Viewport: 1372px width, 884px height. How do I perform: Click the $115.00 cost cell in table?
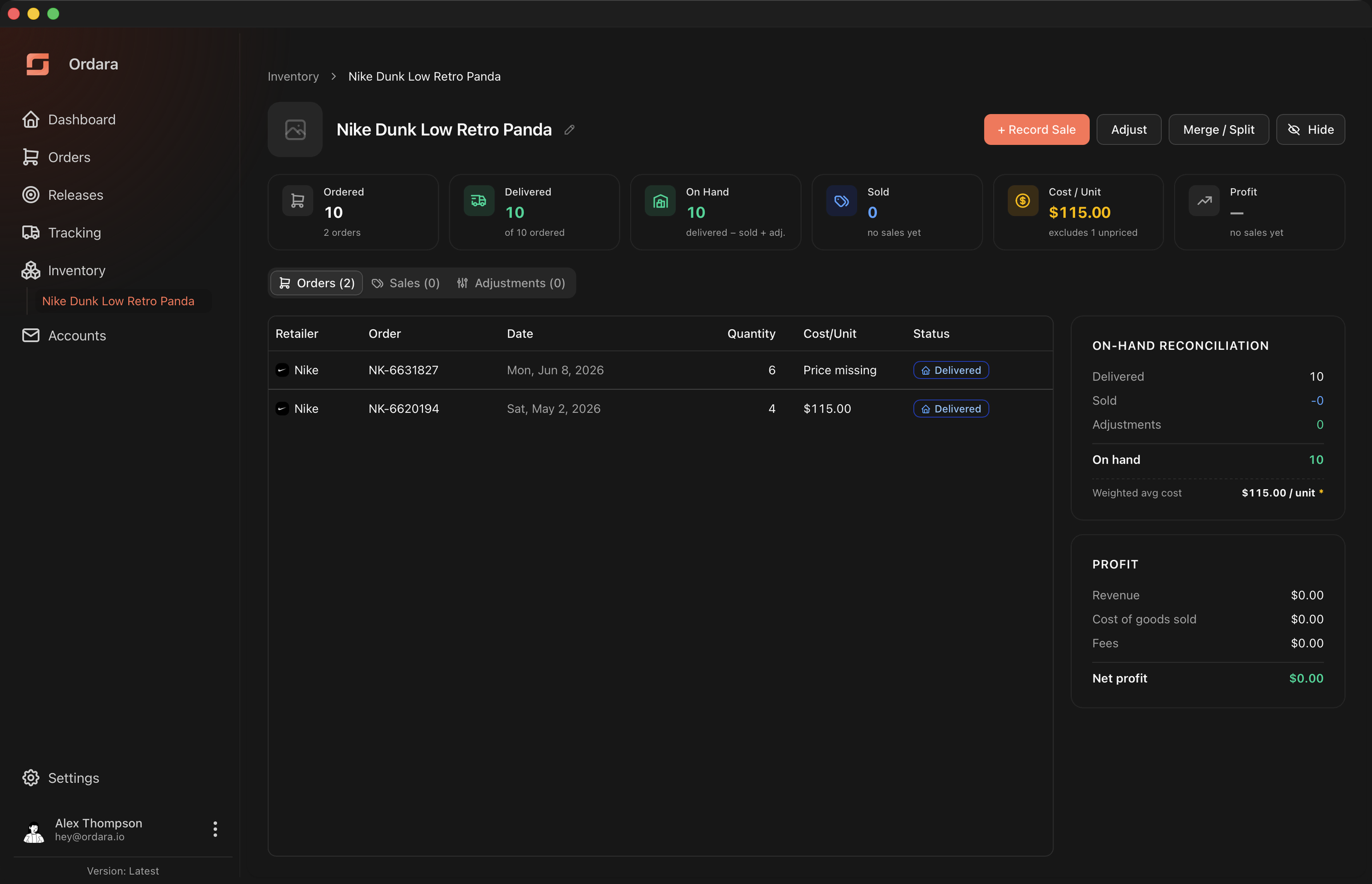coord(827,409)
